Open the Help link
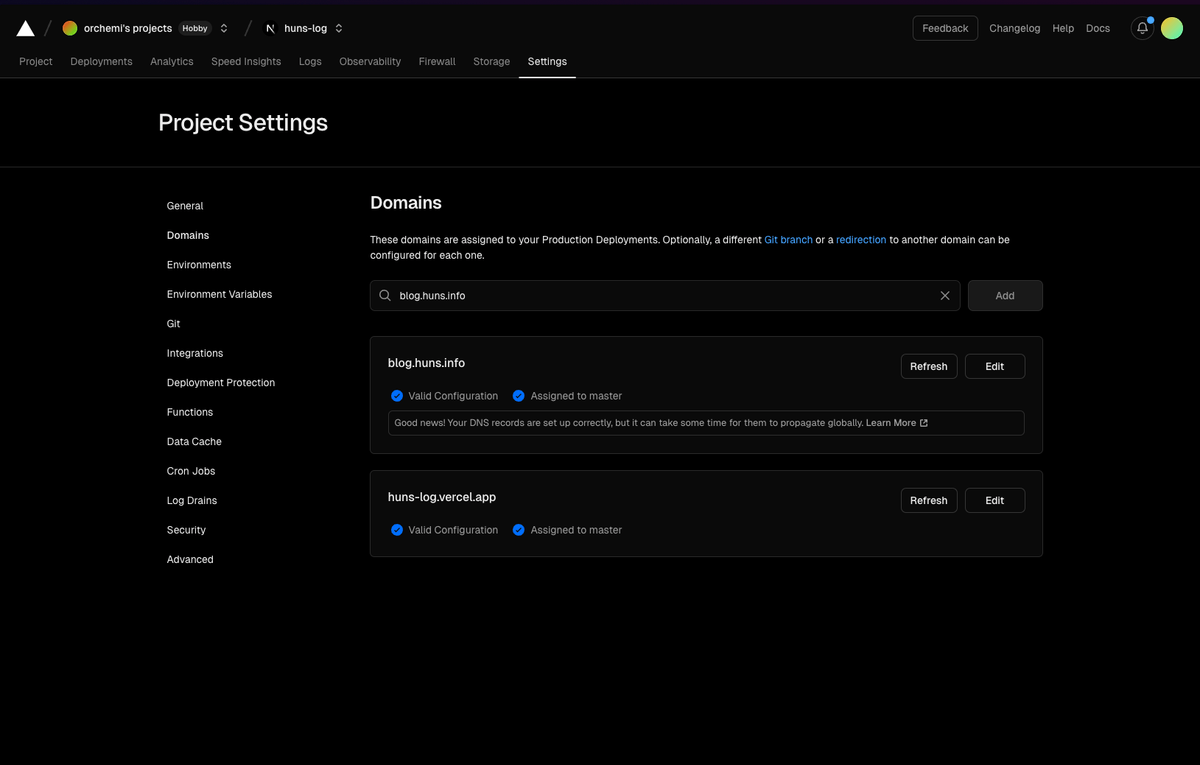 tap(1063, 28)
